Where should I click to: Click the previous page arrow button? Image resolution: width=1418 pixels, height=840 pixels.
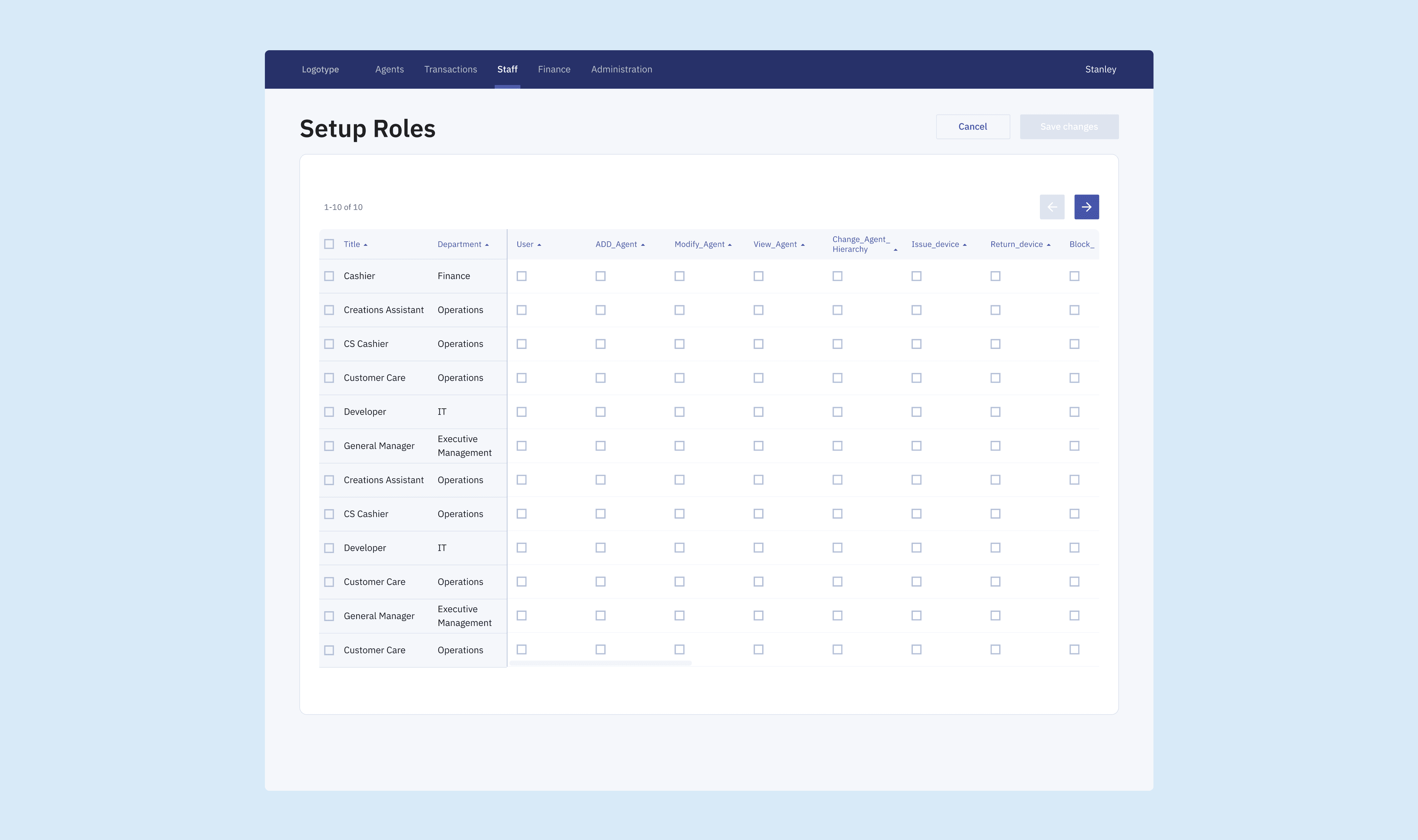click(1052, 207)
